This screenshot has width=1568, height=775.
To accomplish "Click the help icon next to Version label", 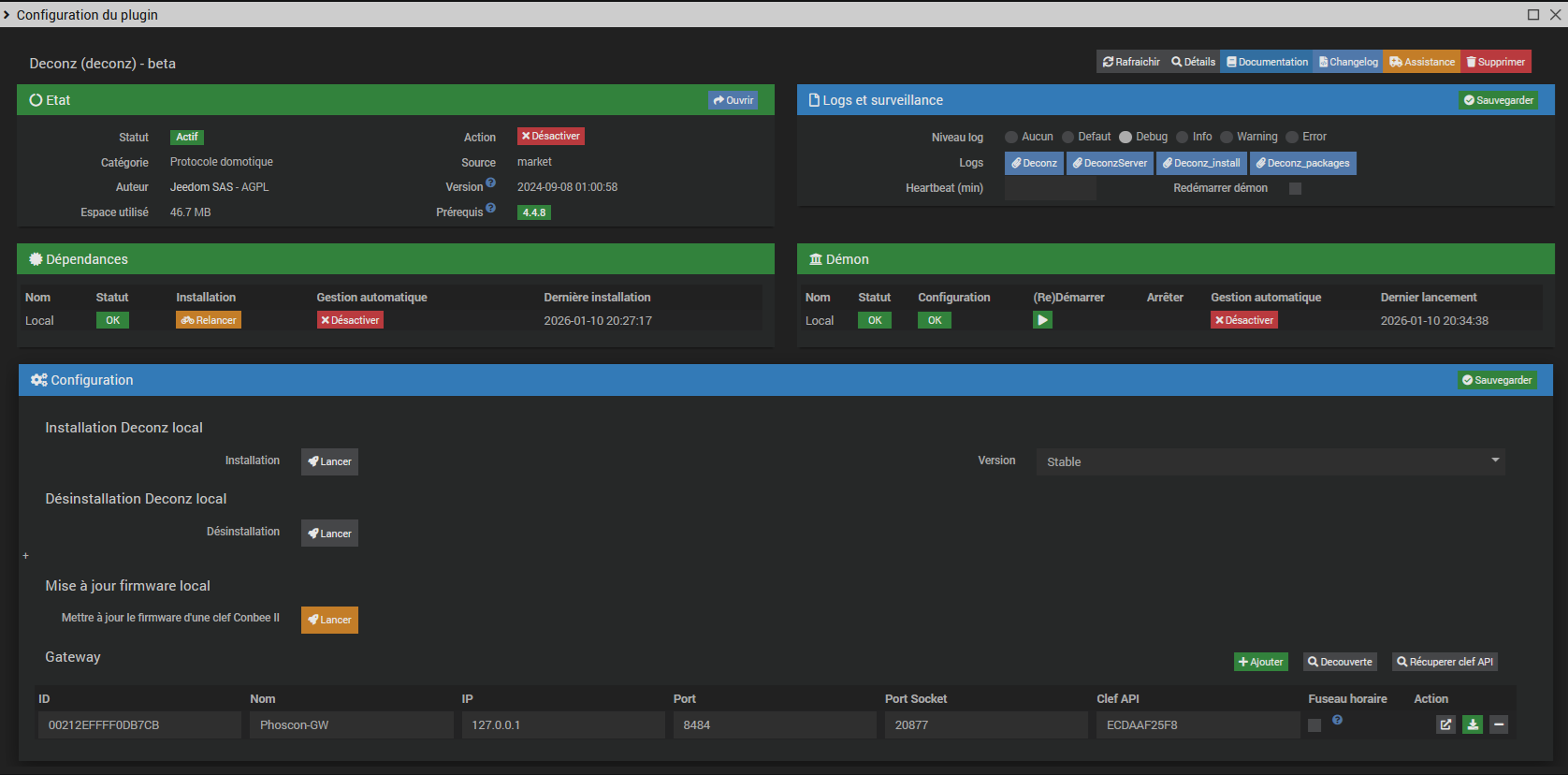I will click(x=491, y=183).
